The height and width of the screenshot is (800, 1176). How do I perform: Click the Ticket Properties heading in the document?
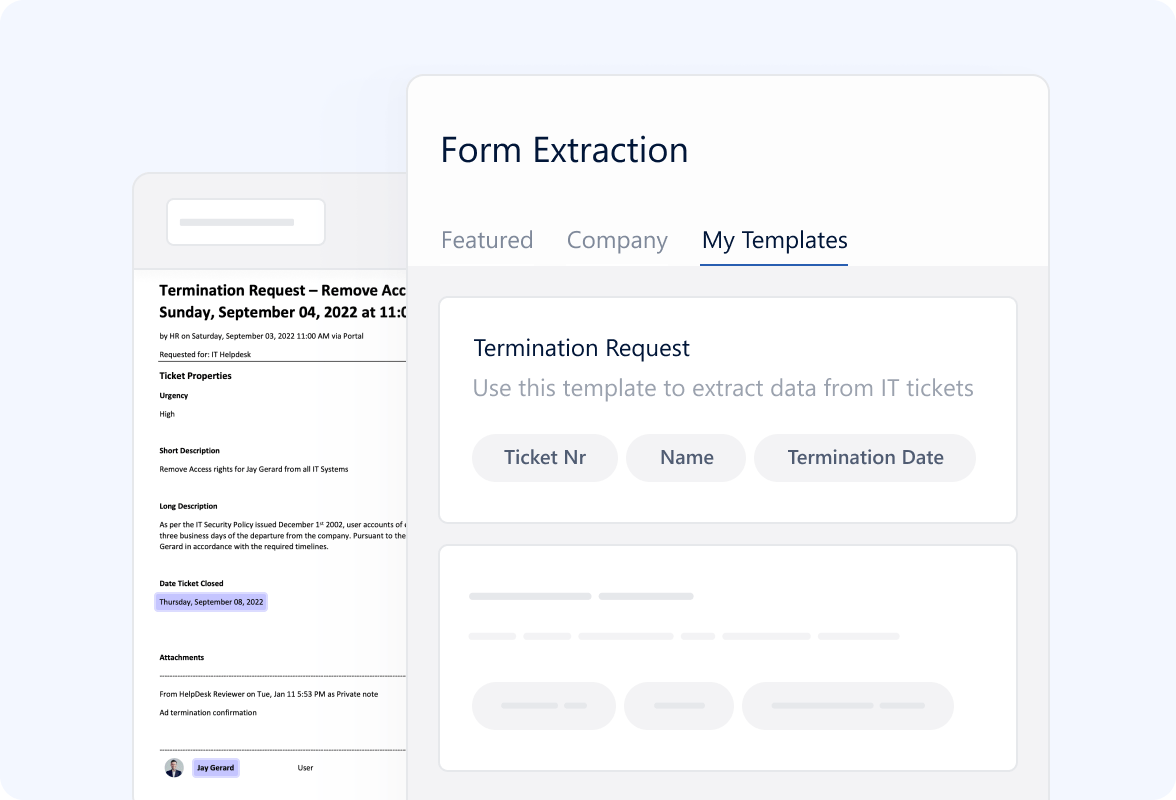coord(195,376)
